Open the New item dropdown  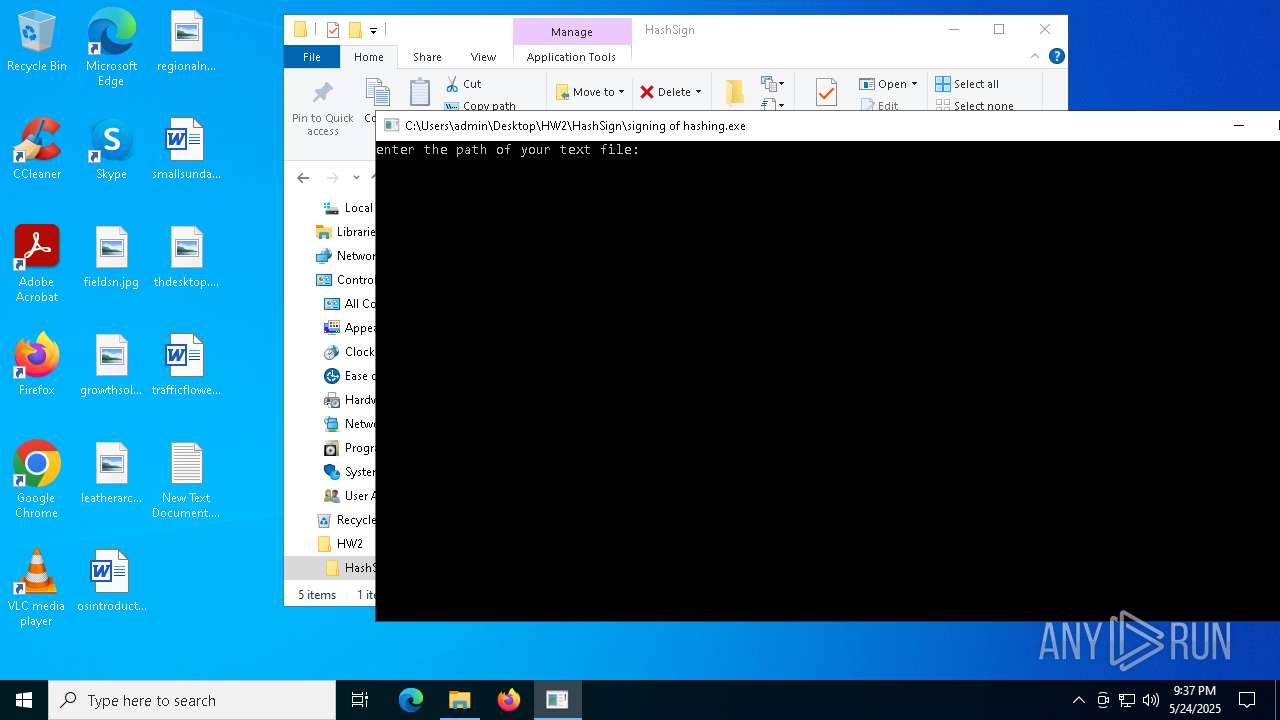(x=773, y=84)
